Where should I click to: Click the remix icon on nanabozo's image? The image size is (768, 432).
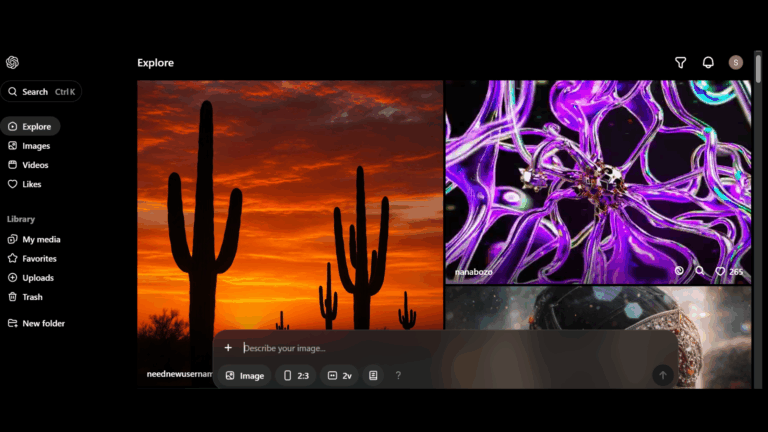(x=679, y=271)
